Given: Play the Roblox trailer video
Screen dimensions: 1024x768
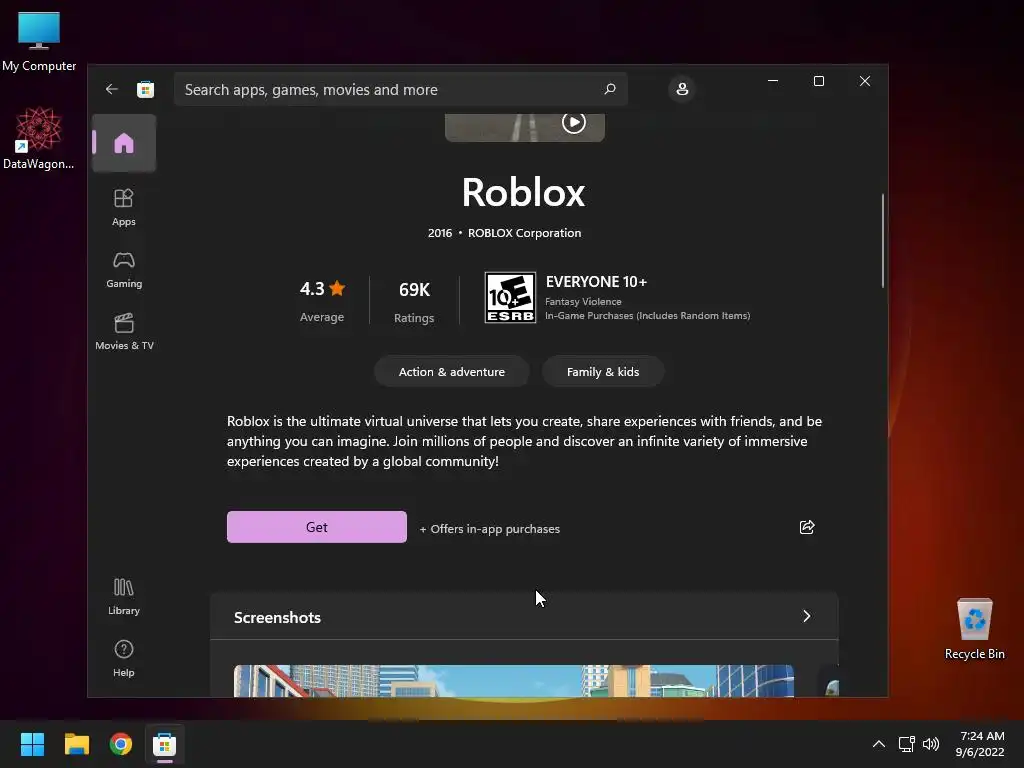Looking at the screenshot, I should pyautogui.click(x=573, y=122).
